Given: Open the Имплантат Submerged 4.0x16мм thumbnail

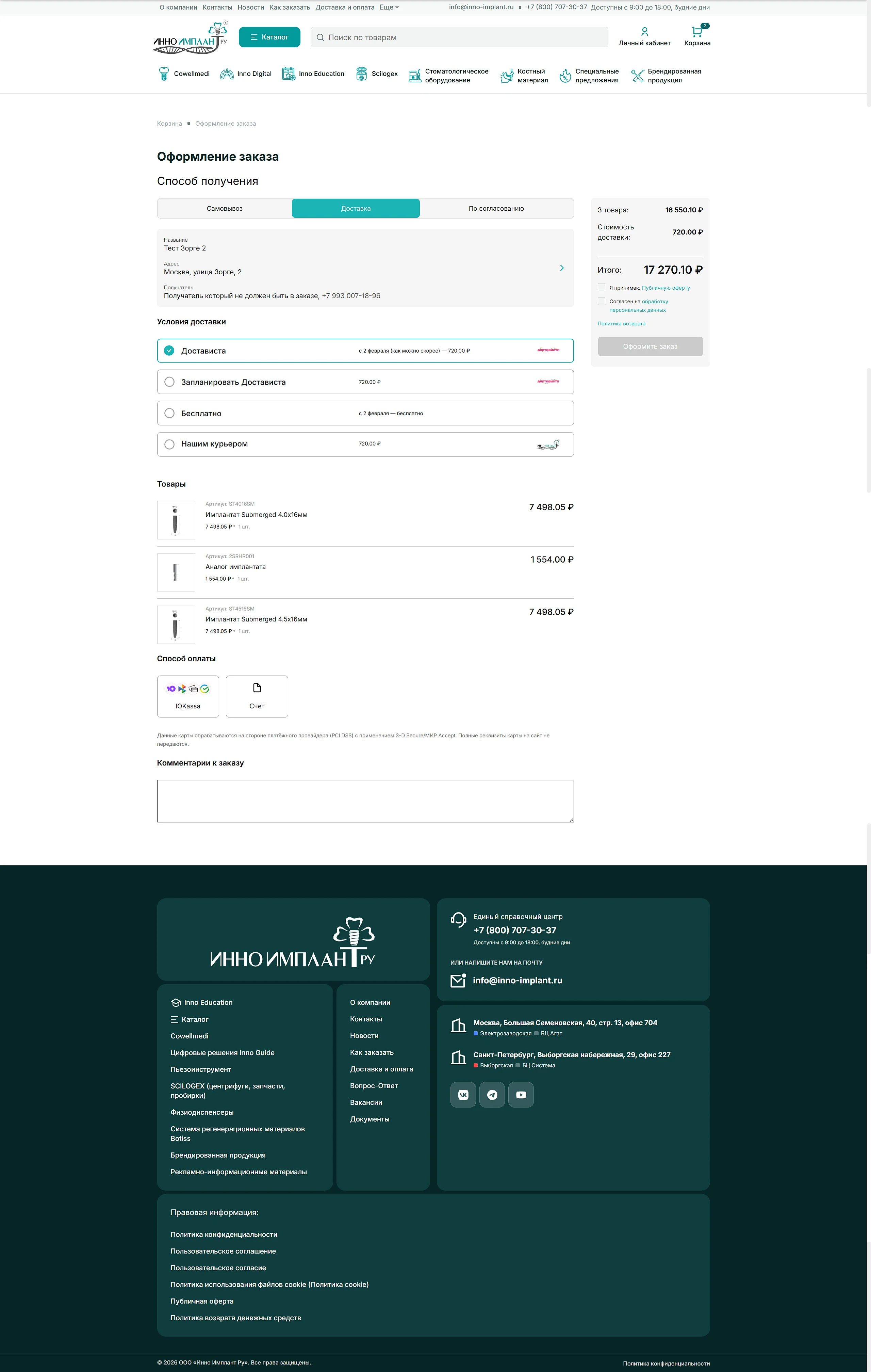Looking at the screenshot, I should tap(176, 520).
